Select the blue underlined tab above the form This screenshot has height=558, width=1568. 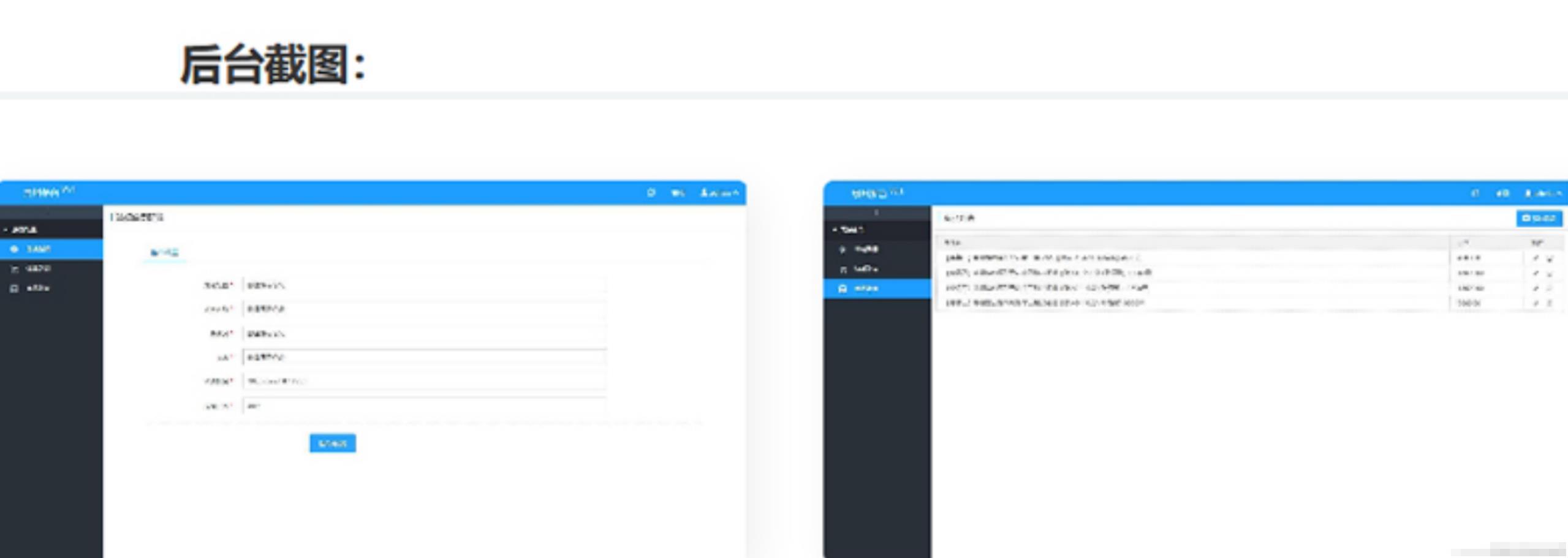pos(164,252)
